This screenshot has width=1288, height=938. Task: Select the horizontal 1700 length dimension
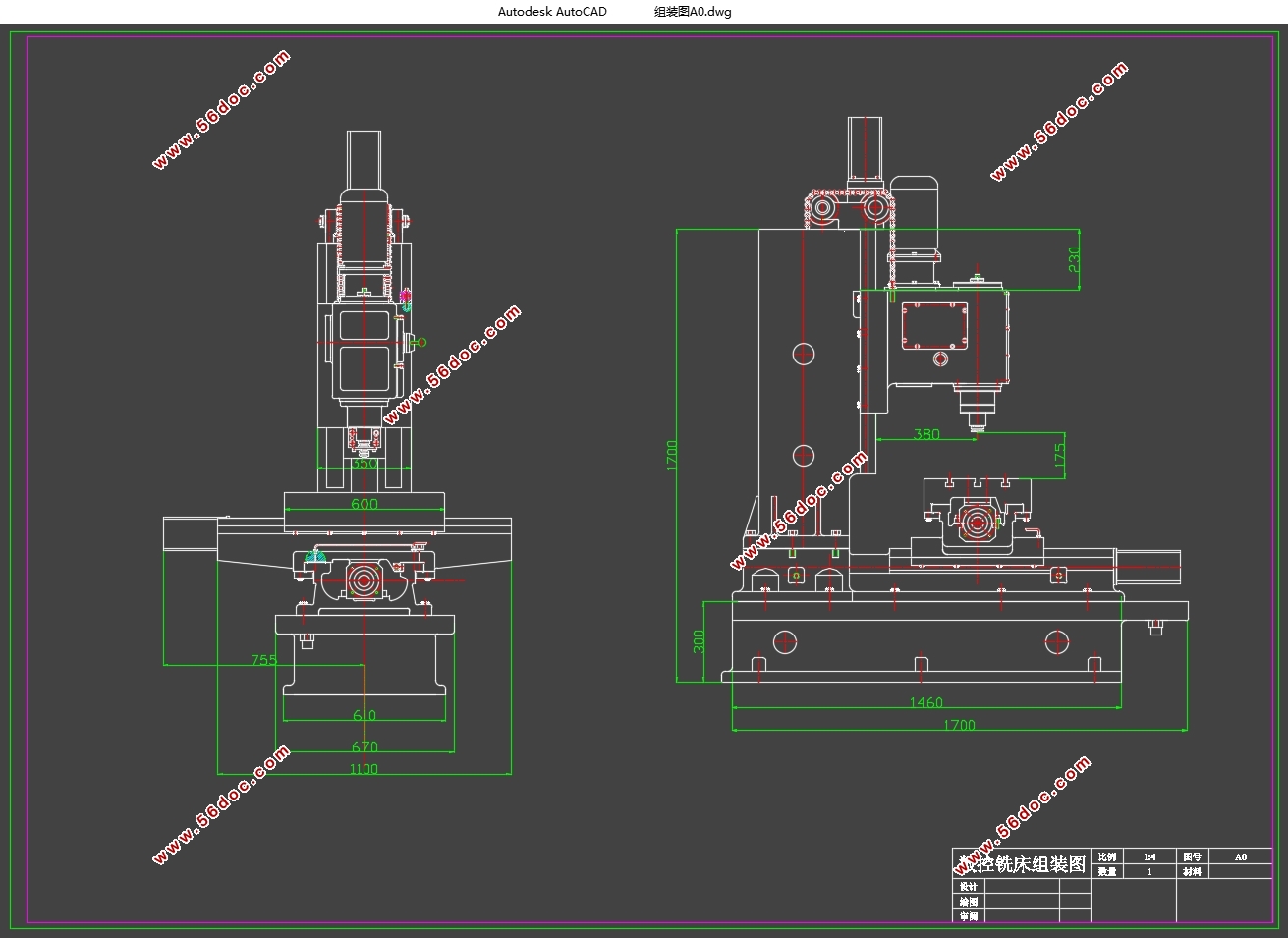click(x=959, y=725)
